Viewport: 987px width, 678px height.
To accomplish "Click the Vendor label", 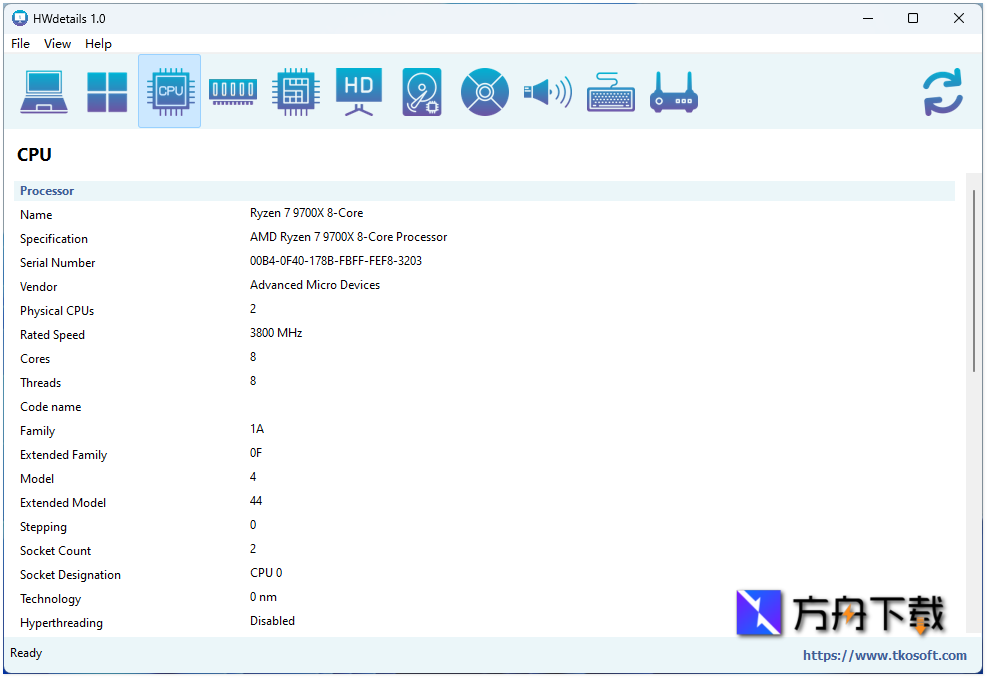I will click(38, 286).
